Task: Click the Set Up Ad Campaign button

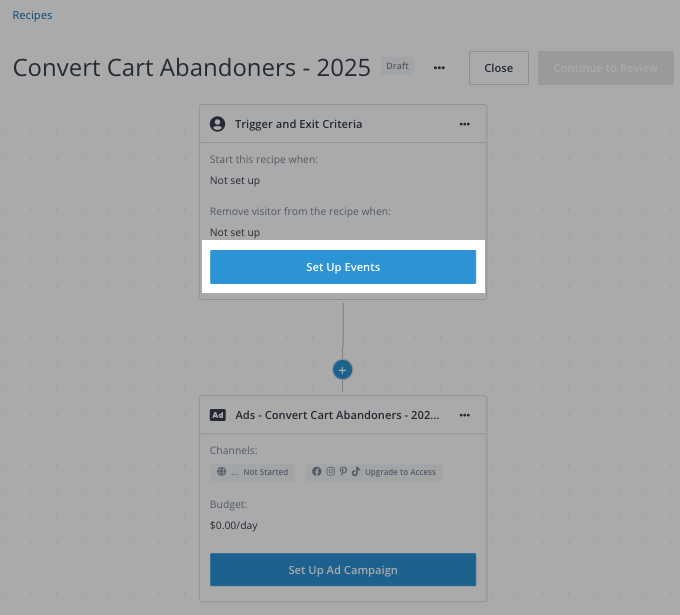Action: click(x=343, y=570)
